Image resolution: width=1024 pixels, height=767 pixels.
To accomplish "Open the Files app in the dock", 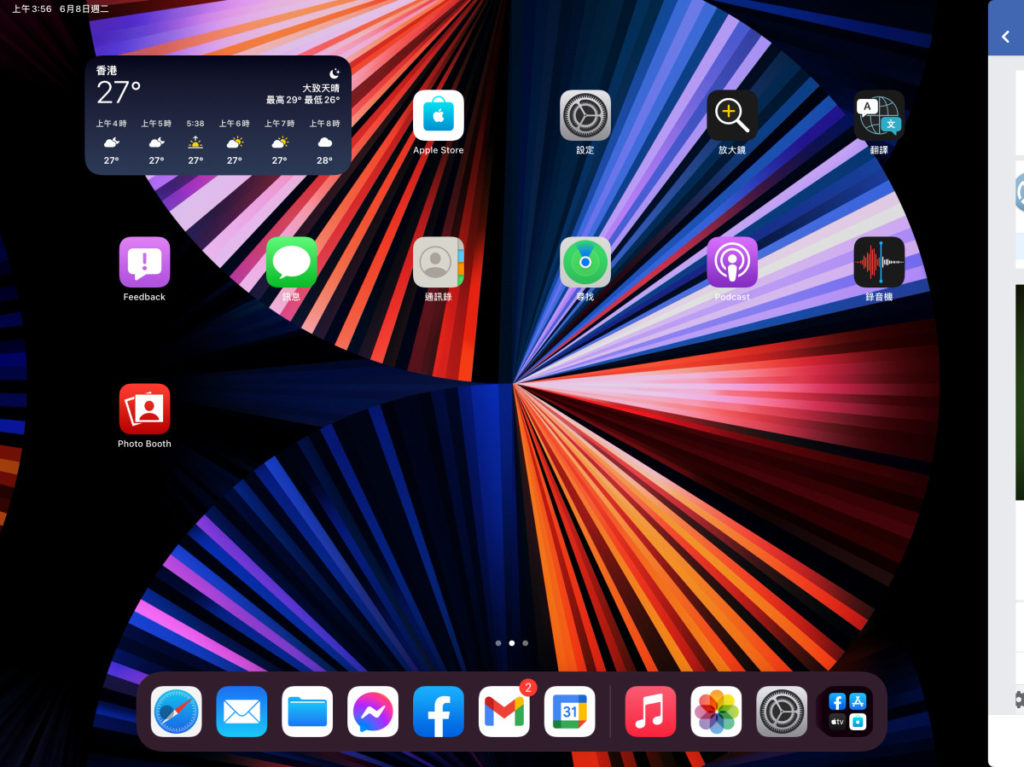I will click(308, 711).
